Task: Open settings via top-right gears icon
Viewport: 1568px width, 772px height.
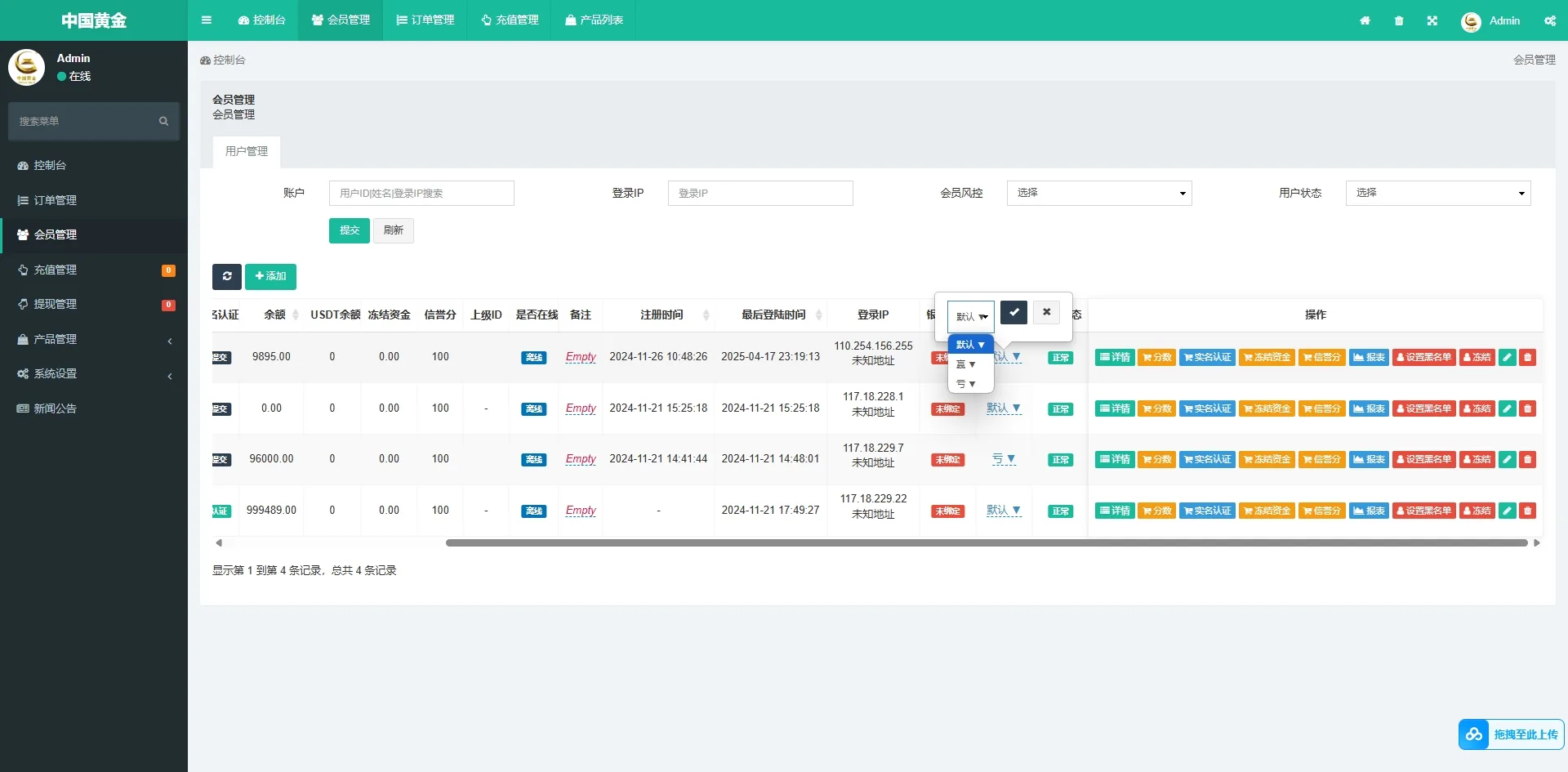Action: coord(1549,20)
